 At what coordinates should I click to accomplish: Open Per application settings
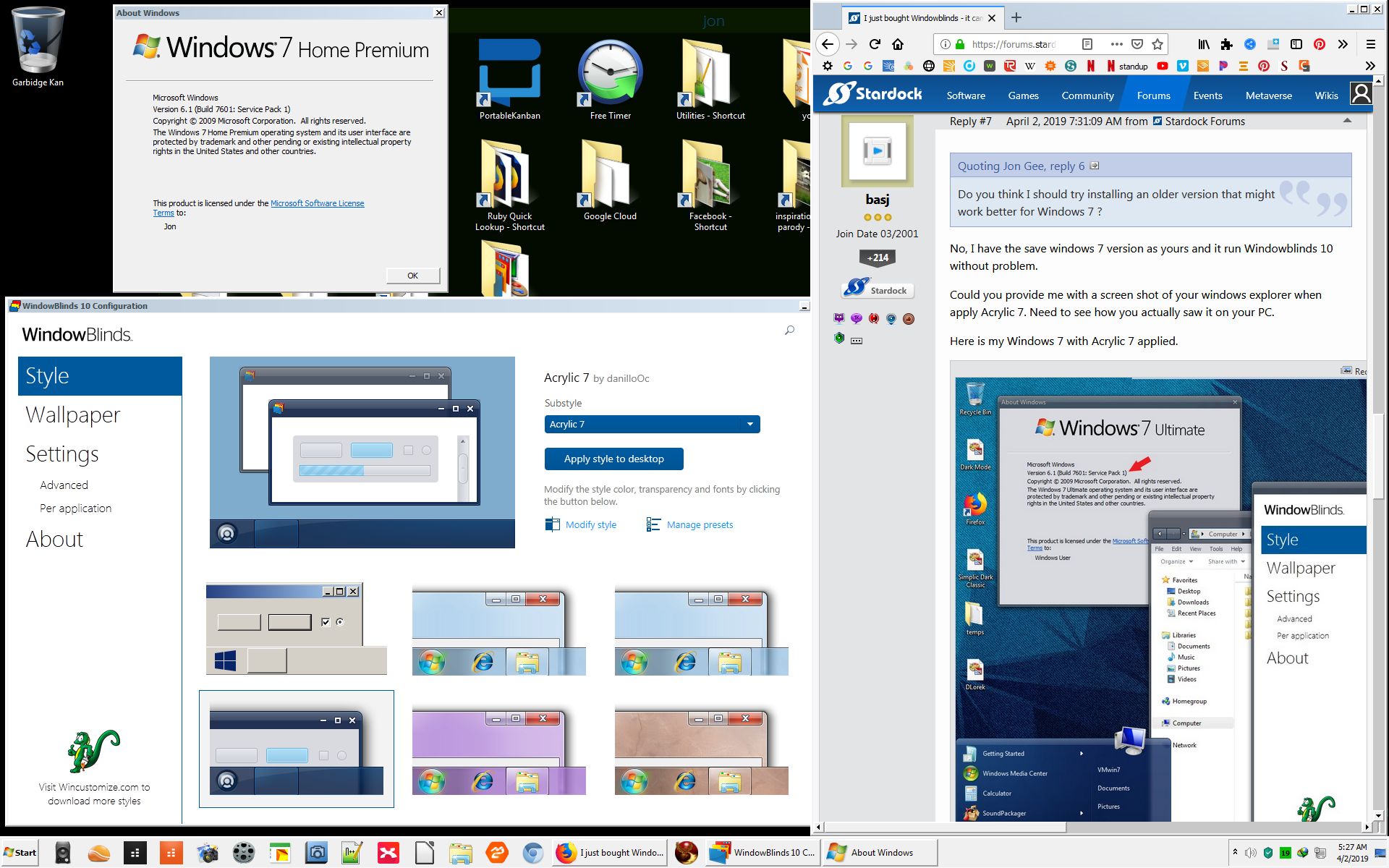(75, 508)
